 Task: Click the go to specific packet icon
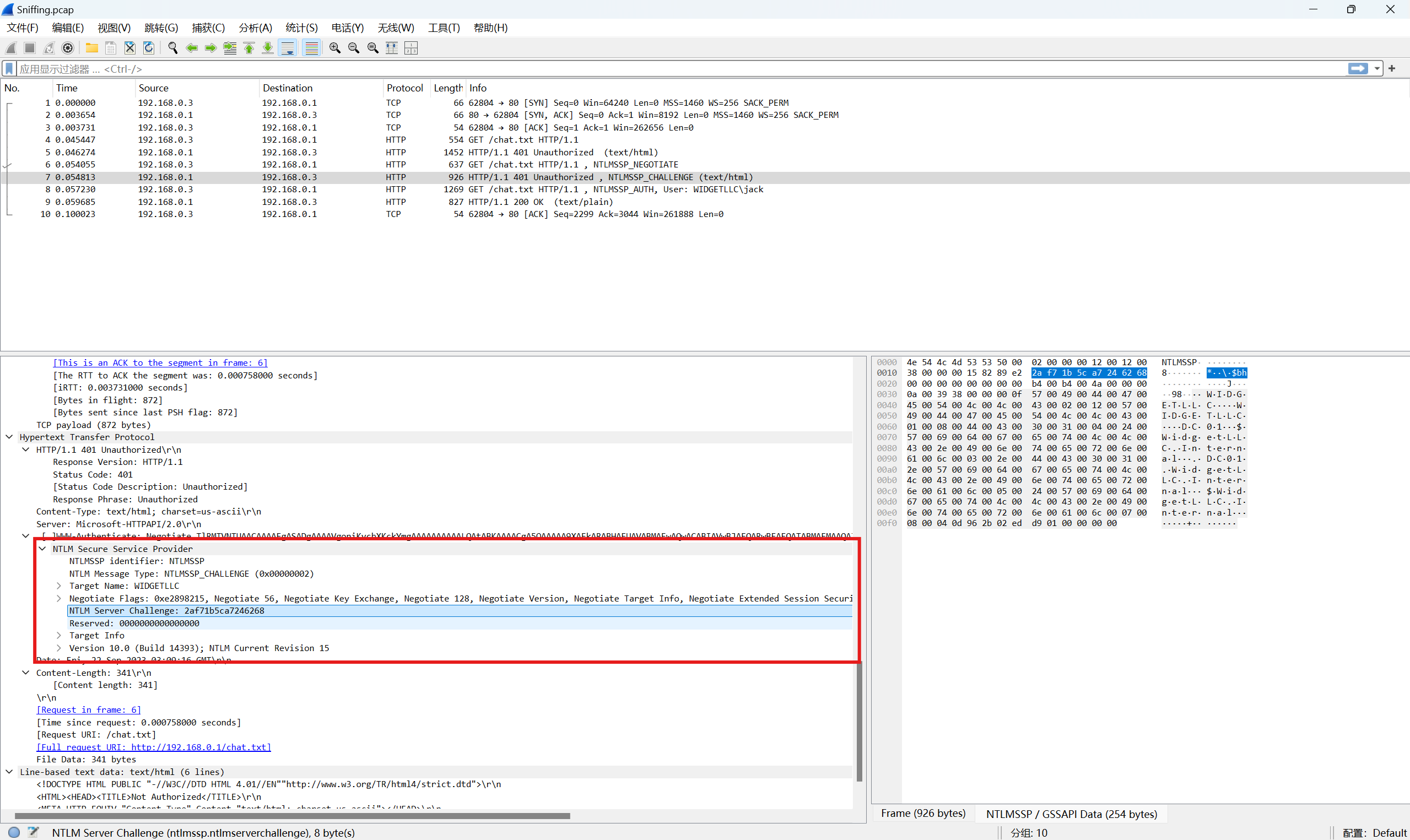coord(230,48)
